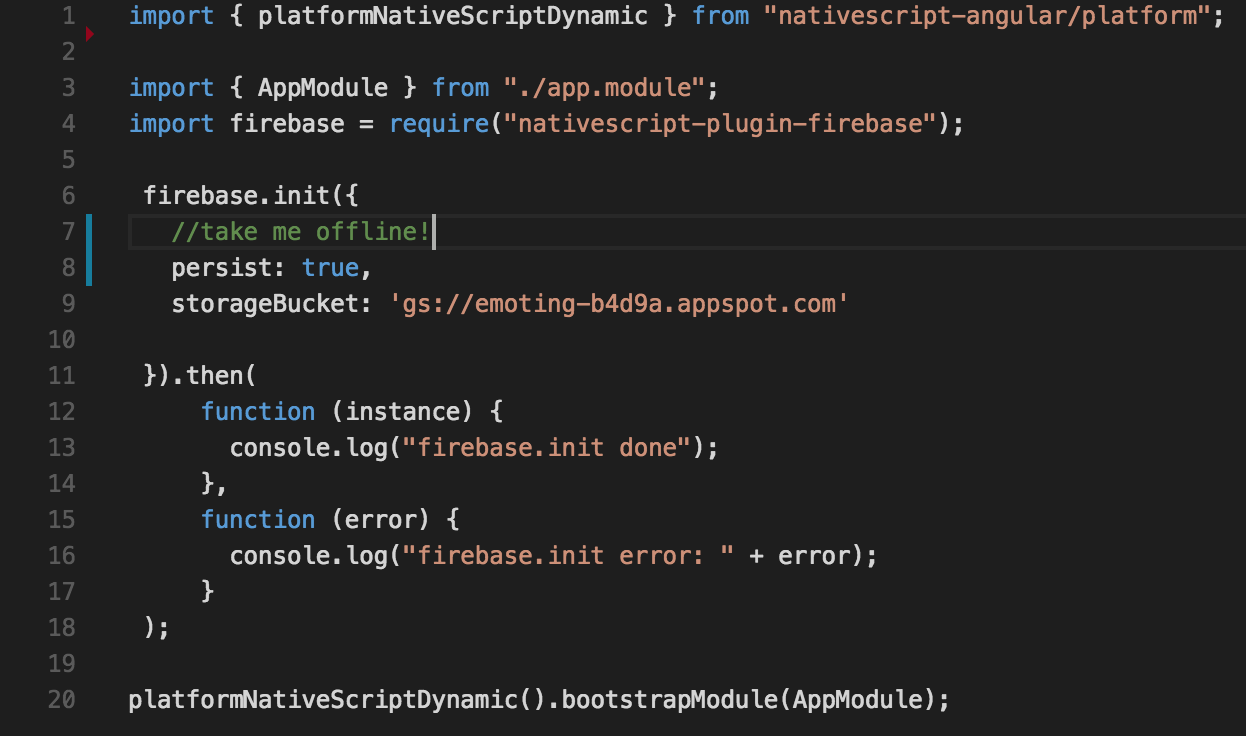Viewport: 1246px width, 736px height.
Task: Click the true value after persist
Action: pos(330,268)
